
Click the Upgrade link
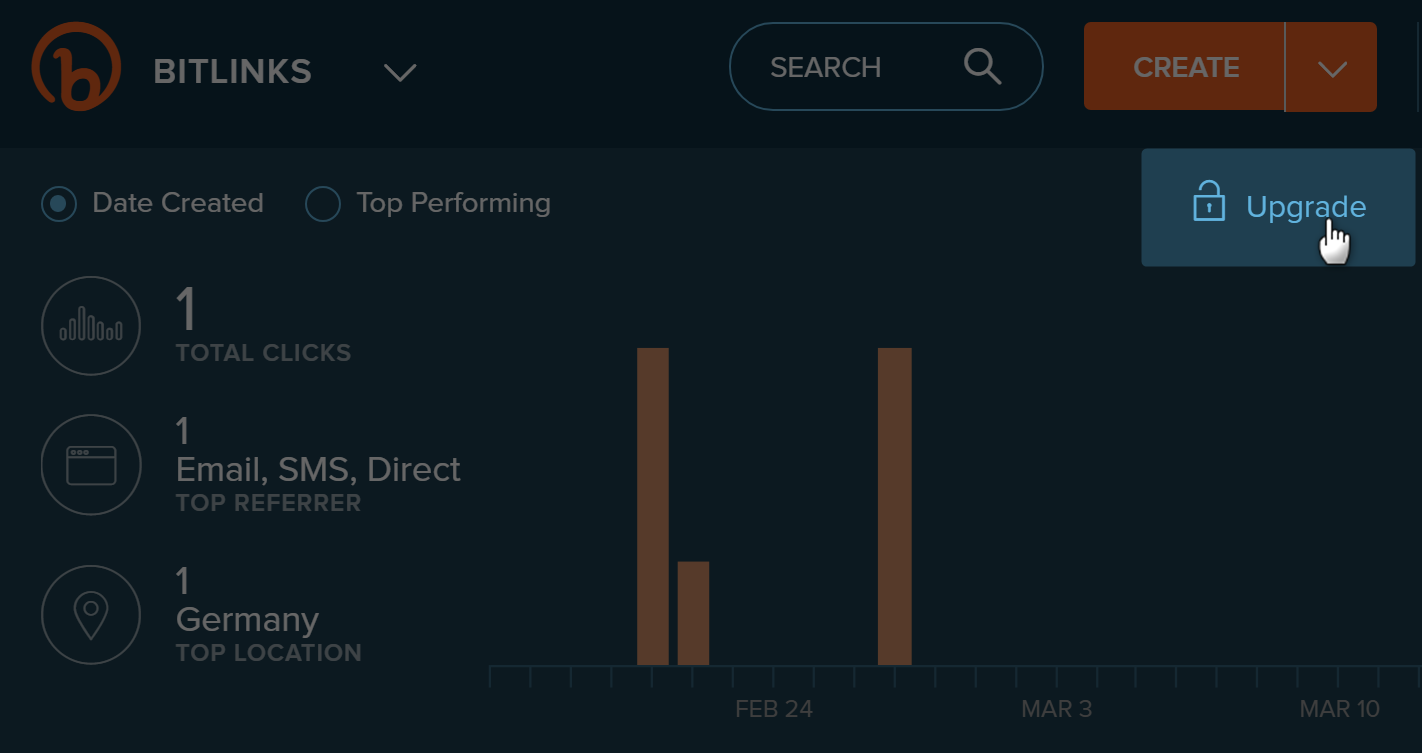tap(1306, 207)
